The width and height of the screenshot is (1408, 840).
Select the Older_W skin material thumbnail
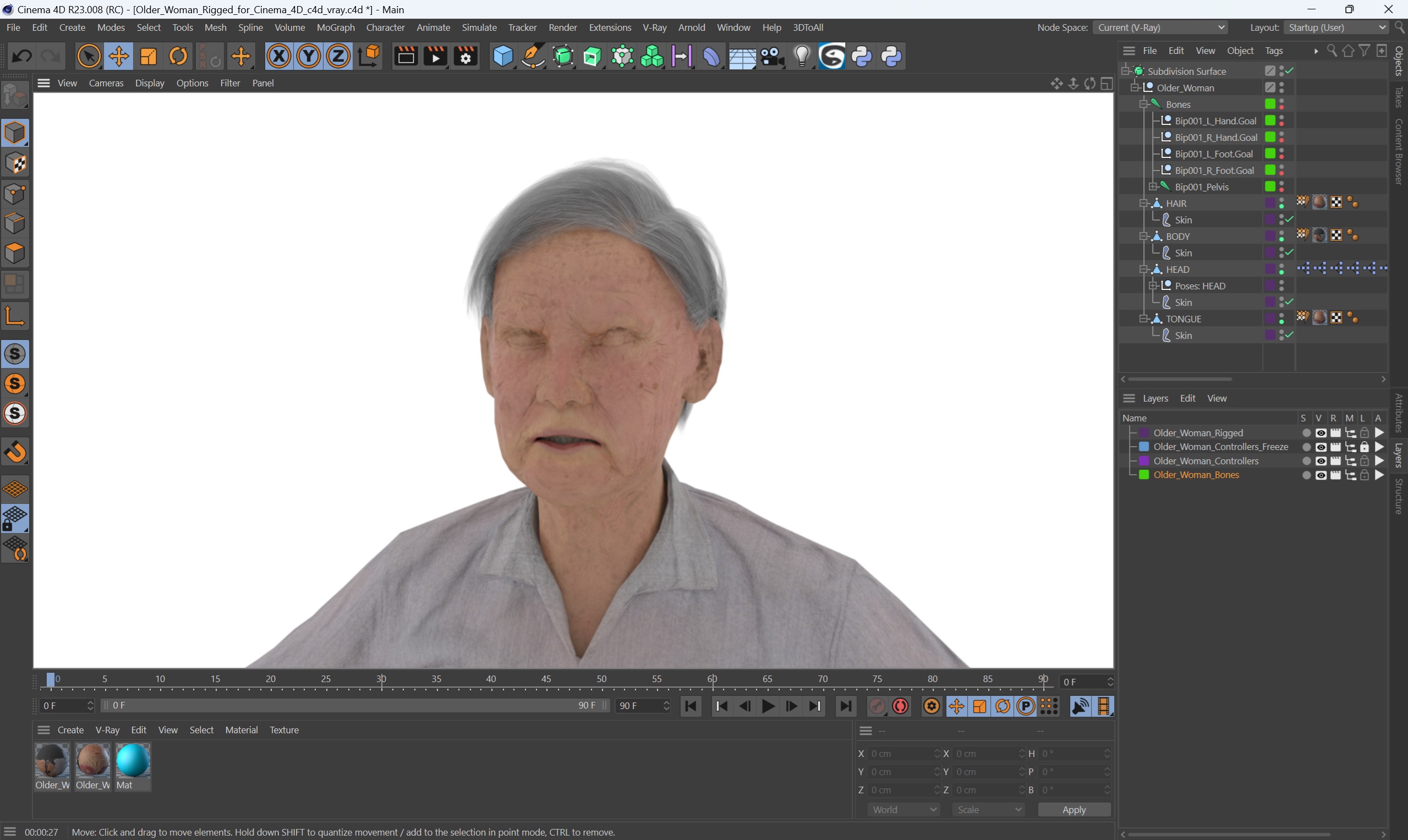(92, 761)
